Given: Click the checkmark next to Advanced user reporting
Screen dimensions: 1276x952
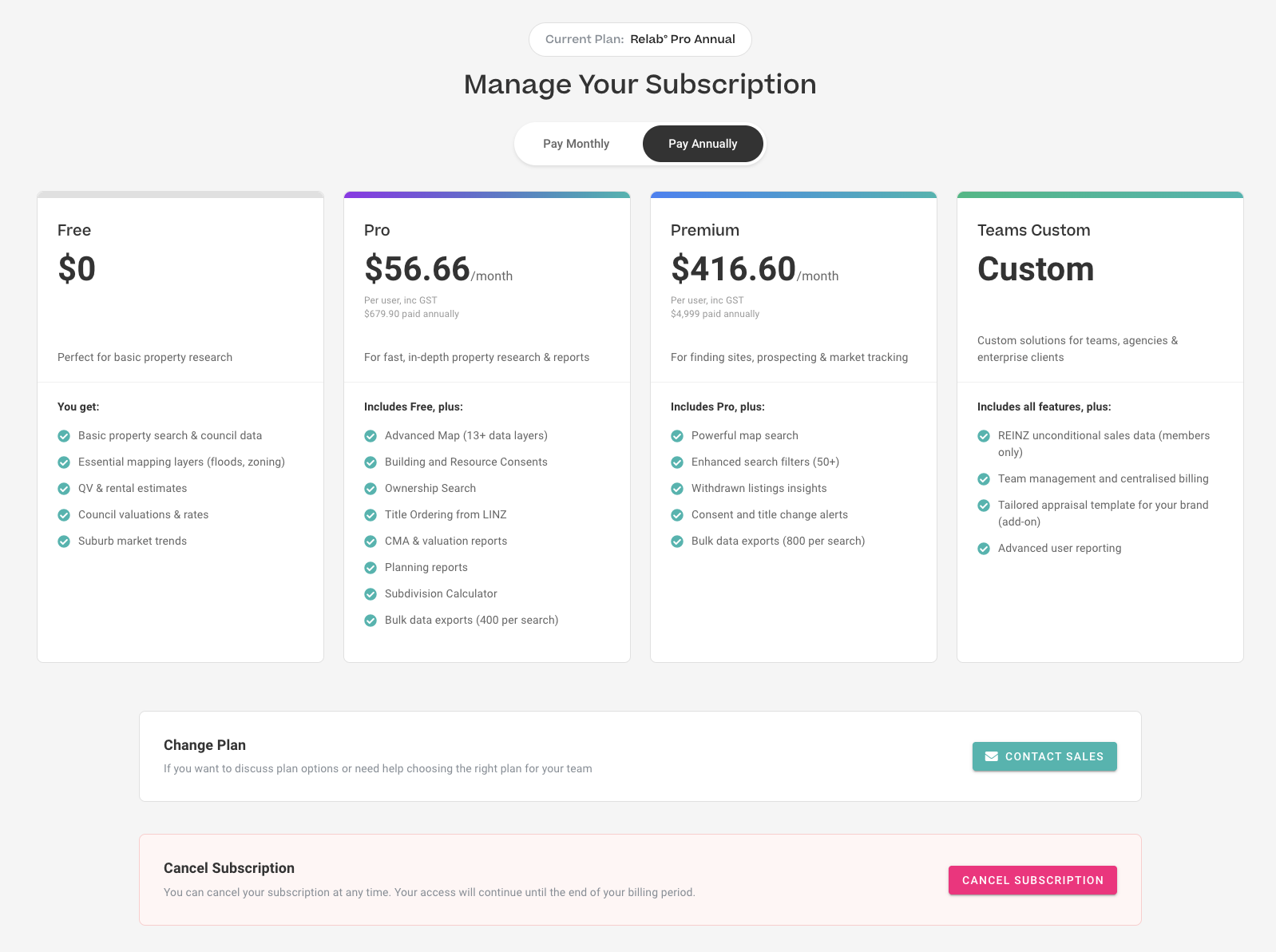Looking at the screenshot, I should 984,549.
